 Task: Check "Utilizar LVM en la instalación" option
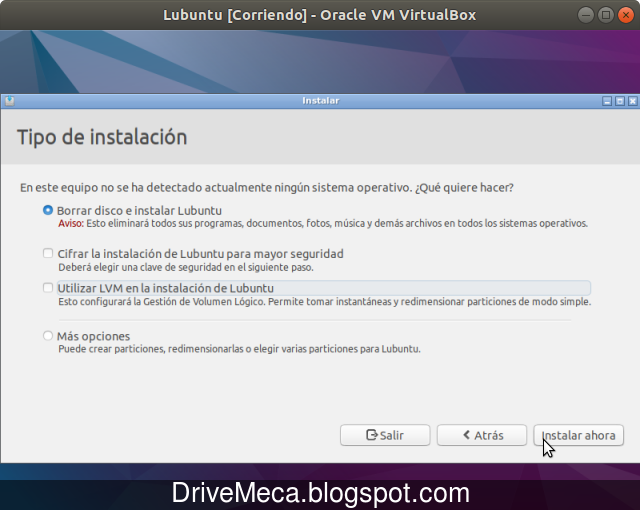(48, 288)
